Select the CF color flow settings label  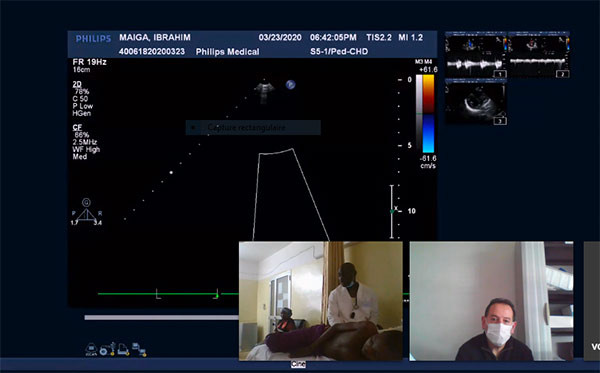point(77,127)
